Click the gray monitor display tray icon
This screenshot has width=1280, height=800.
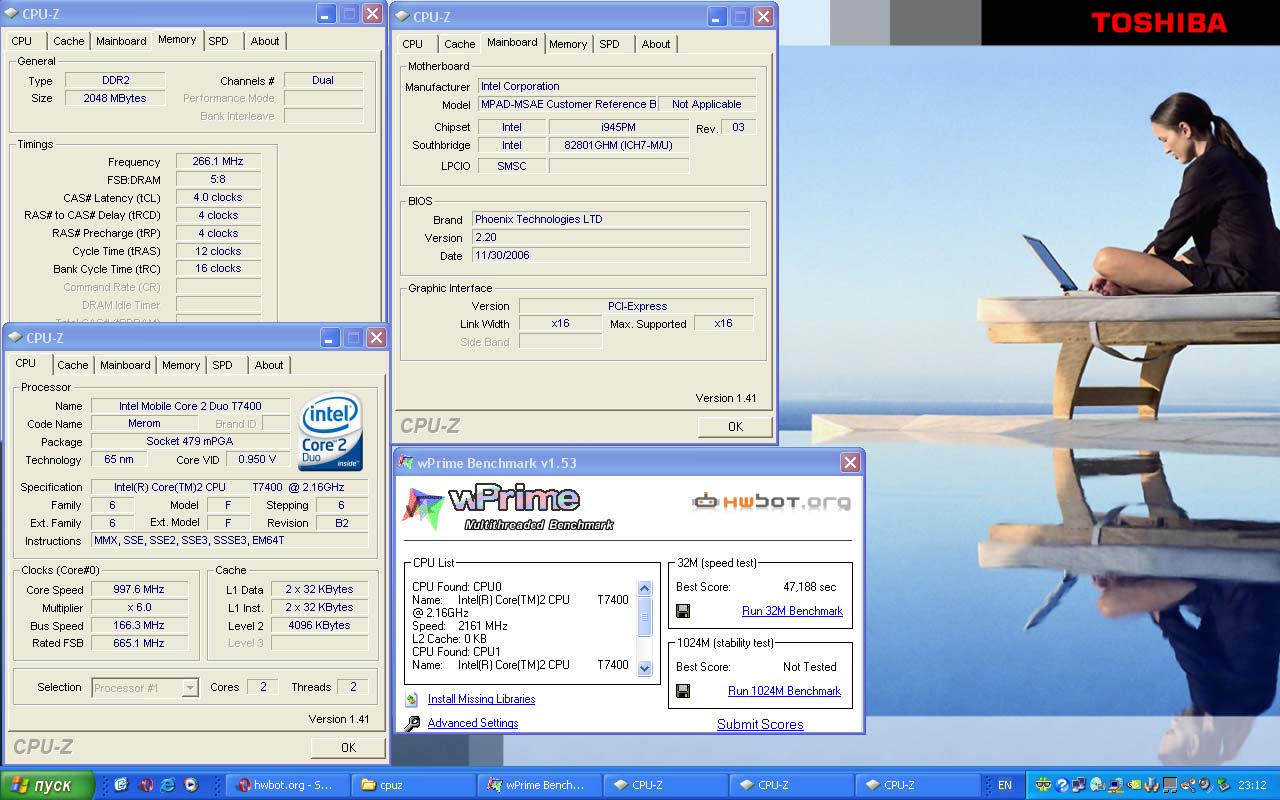pyautogui.click(x=1170, y=785)
